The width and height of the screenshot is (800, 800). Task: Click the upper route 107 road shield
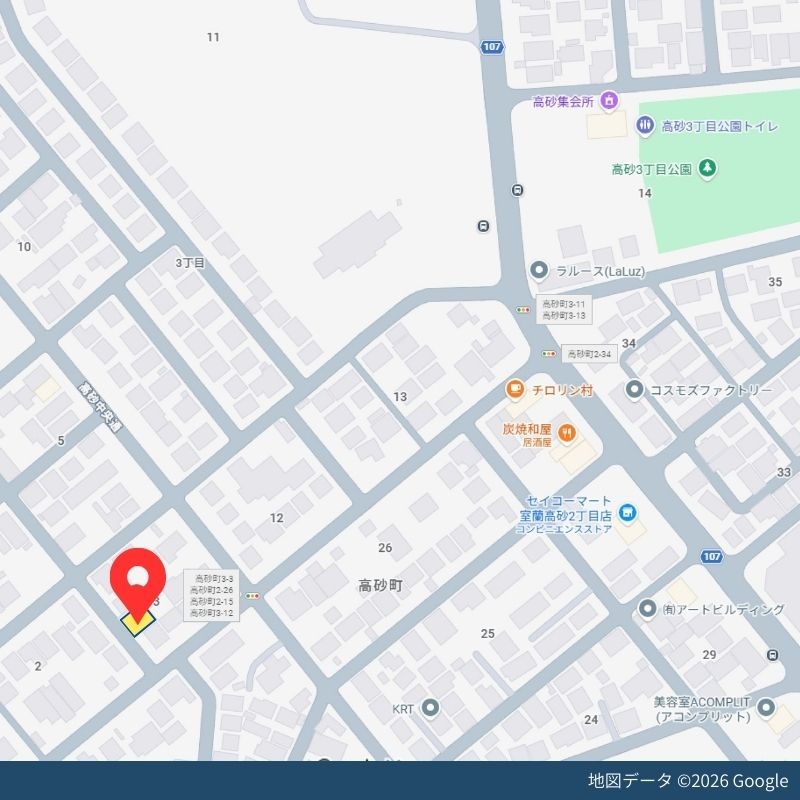pos(492,47)
